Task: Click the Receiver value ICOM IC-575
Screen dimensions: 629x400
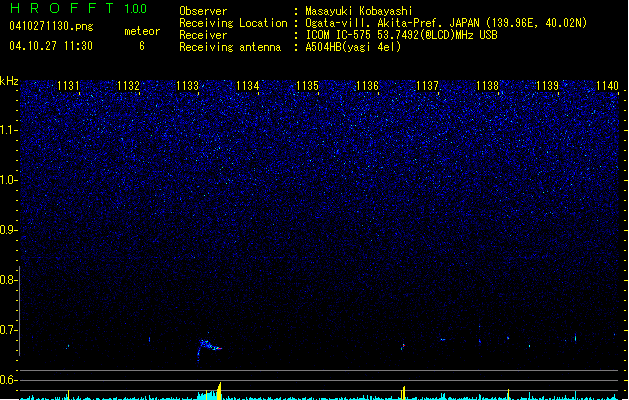Action: coord(338,35)
